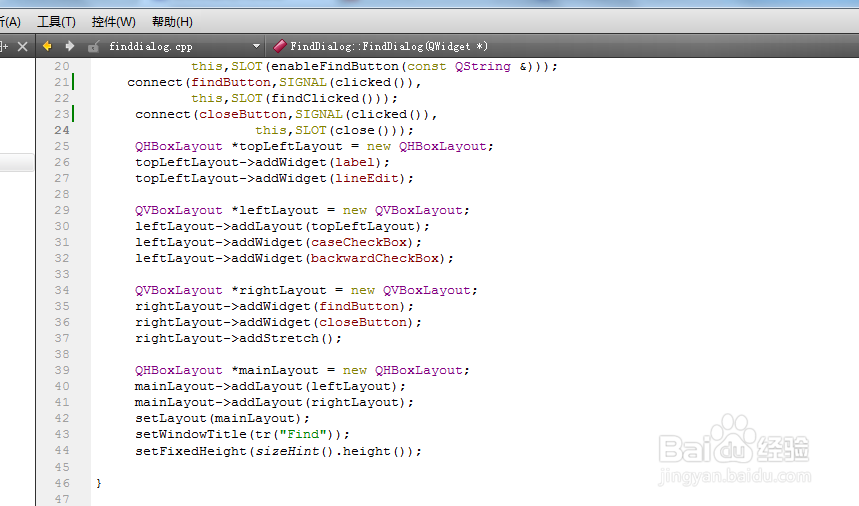Click closeButton argument on line 36
This screenshot has width=859, height=506.
click(363, 322)
